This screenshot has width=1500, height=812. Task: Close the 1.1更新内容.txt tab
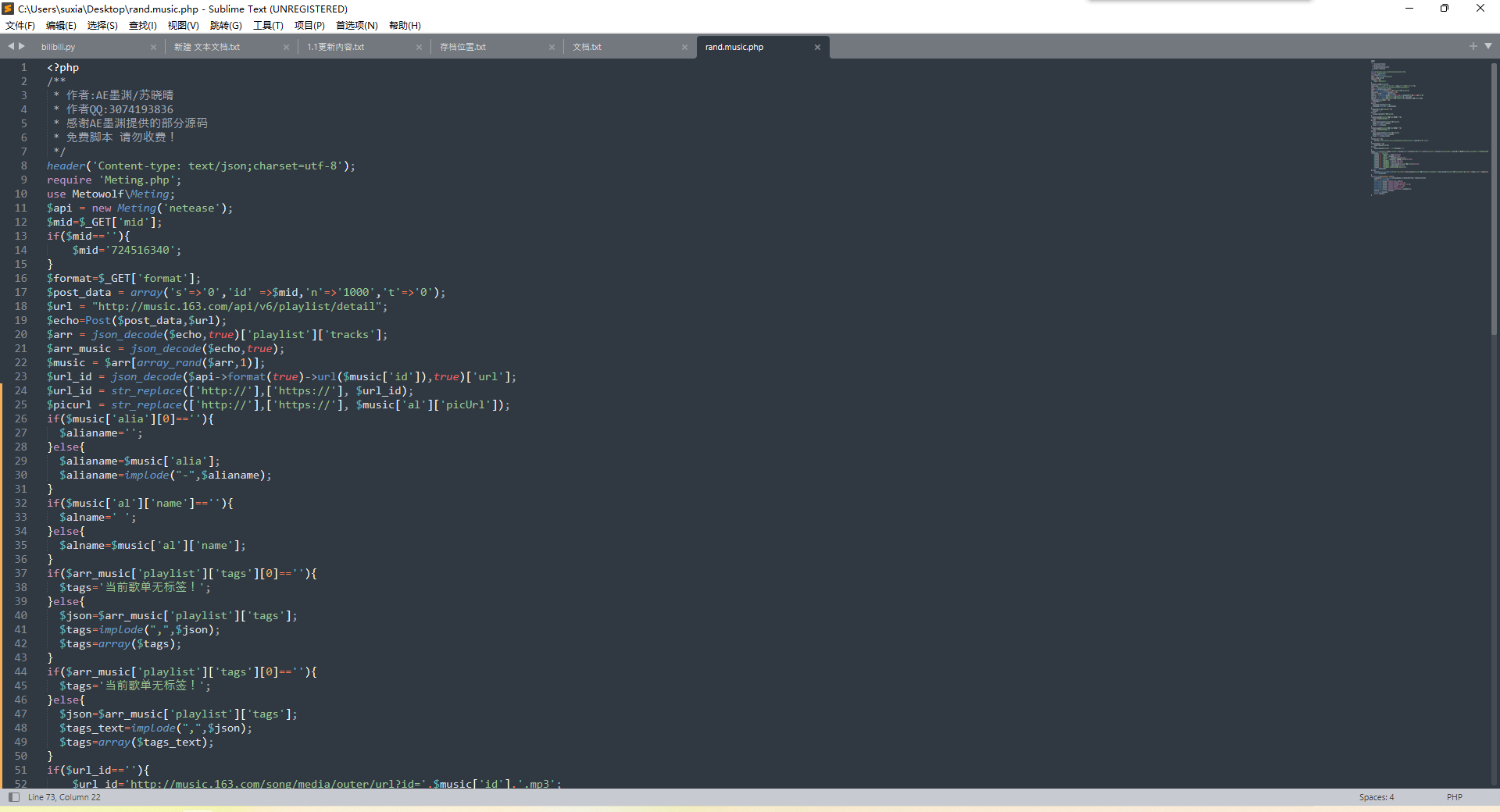(x=419, y=47)
